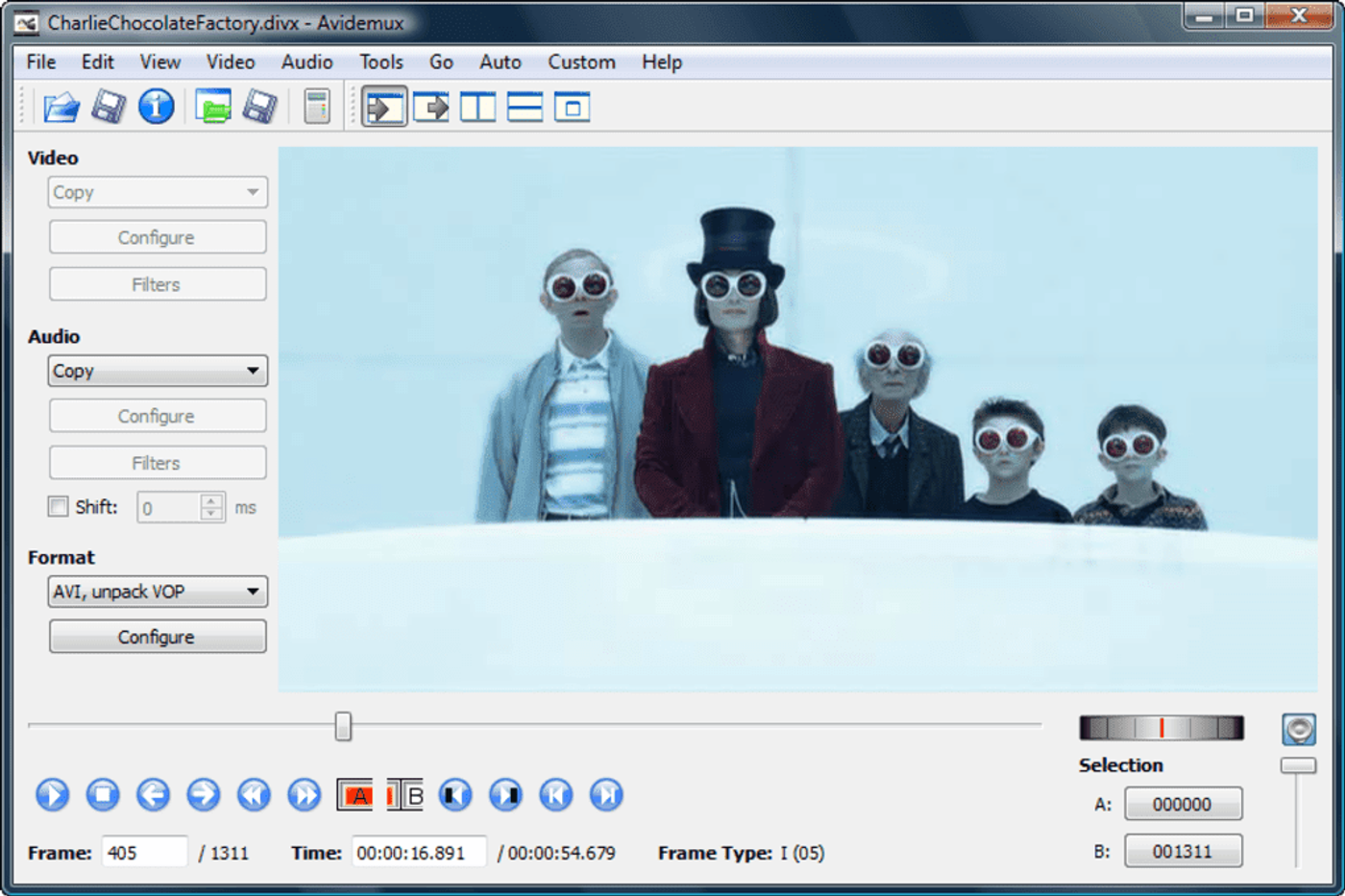This screenshot has width=1345, height=896.
Task: Set selection marker A at current frame
Action: (356, 795)
